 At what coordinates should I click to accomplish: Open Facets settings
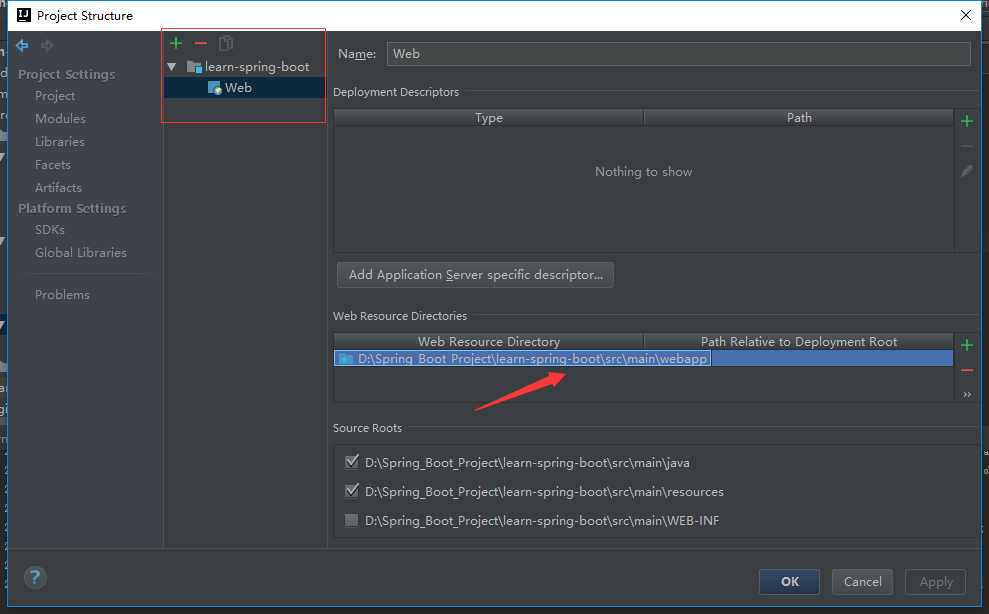click(x=53, y=165)
